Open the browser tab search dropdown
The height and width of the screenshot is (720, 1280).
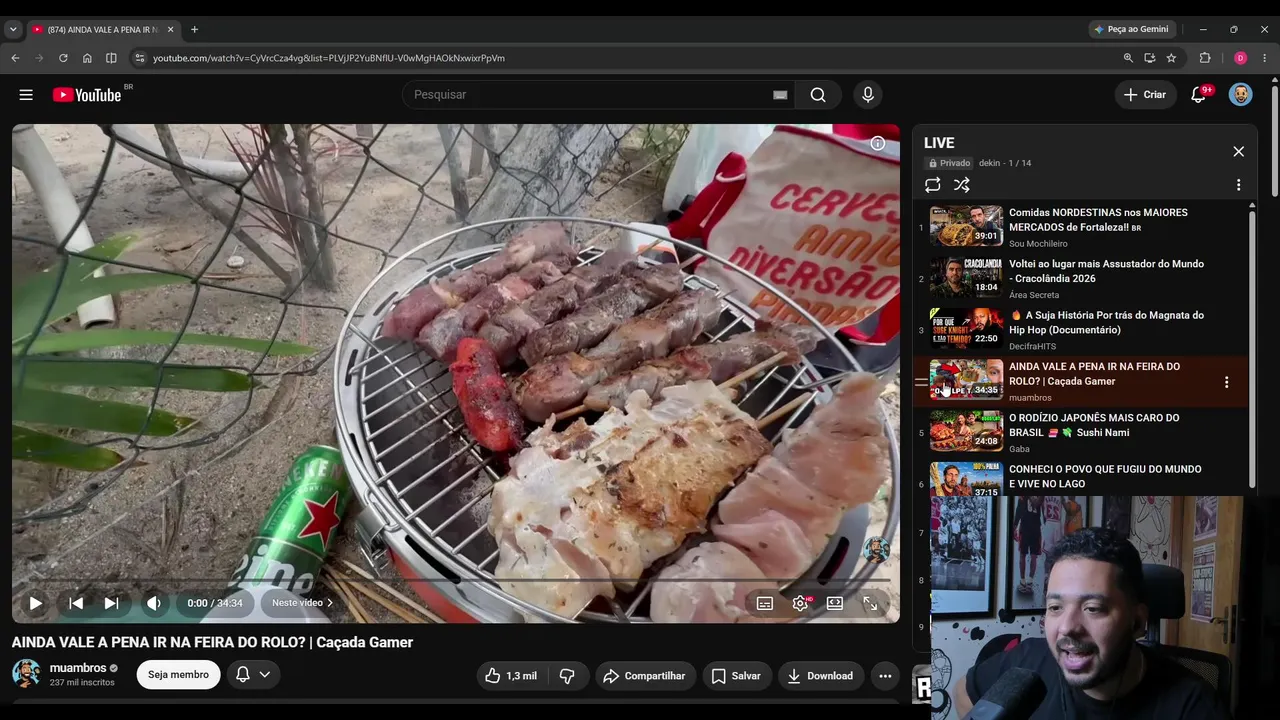point(13,30)
